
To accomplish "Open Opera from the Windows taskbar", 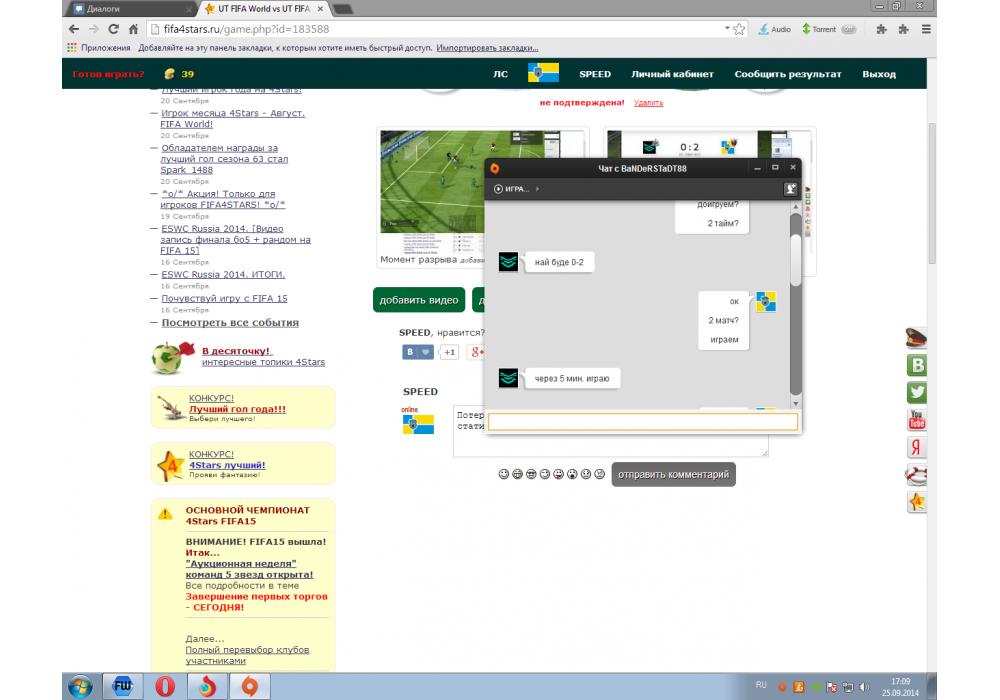I will 166,686.
